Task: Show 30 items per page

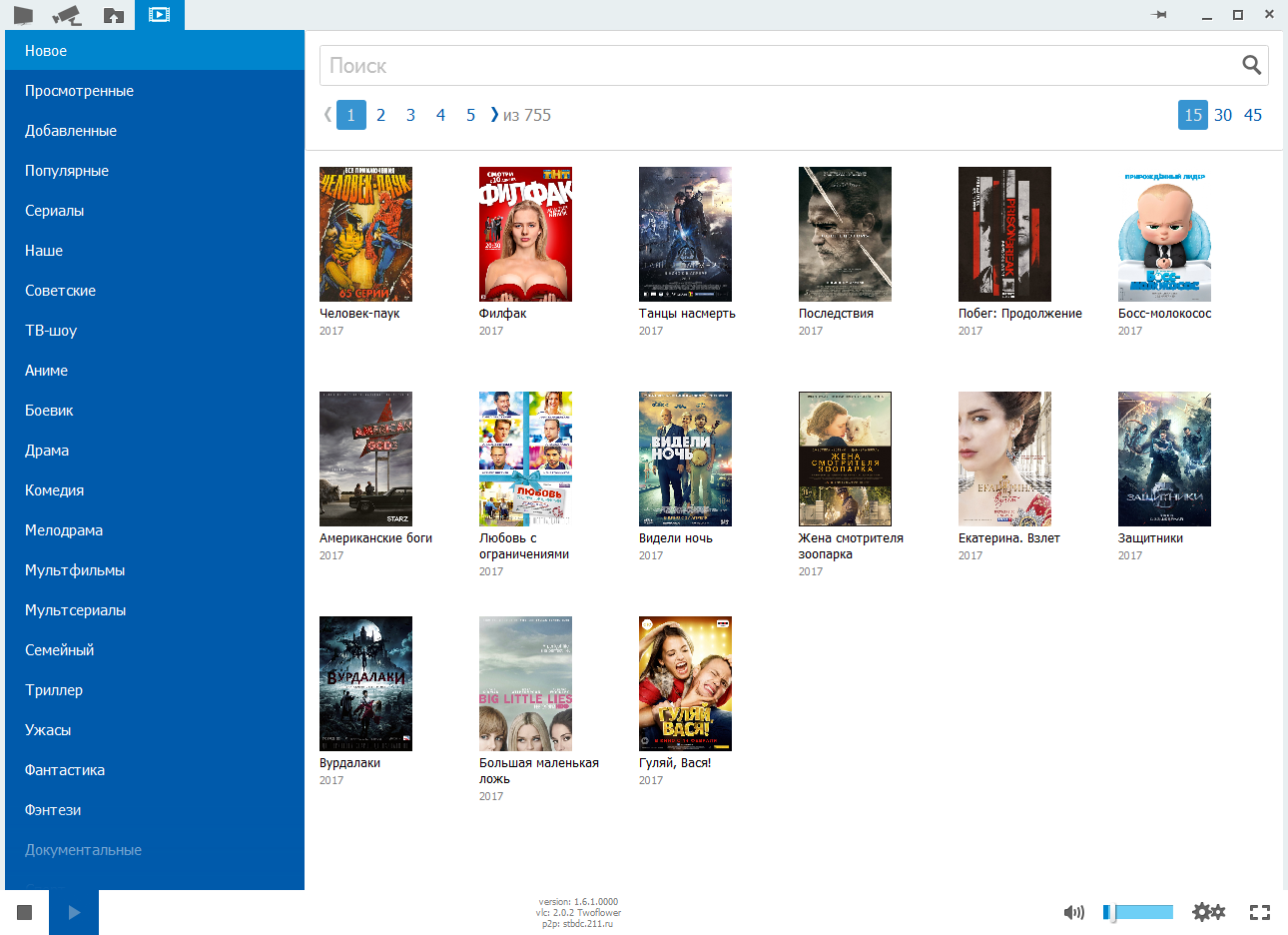Action: 1223,115
